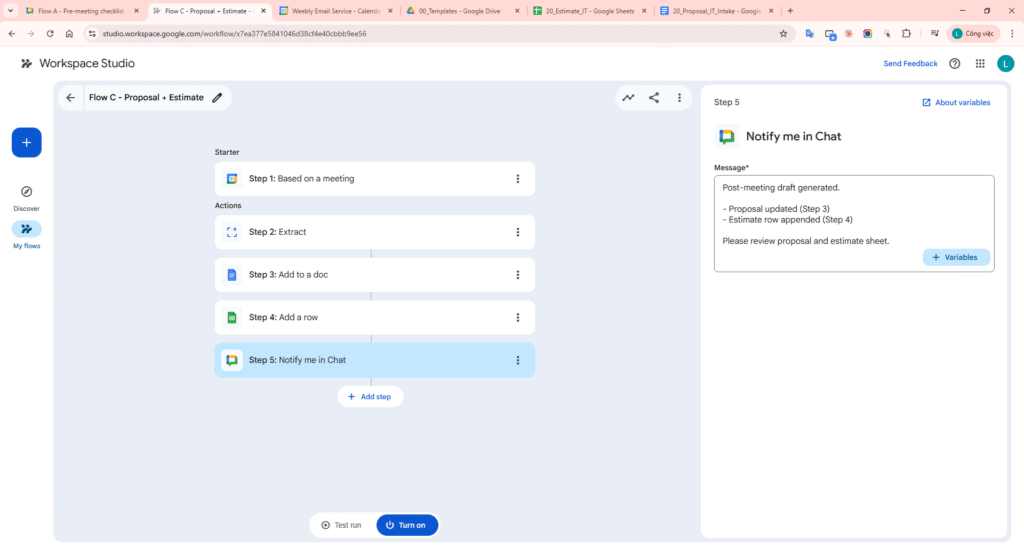The height and width of the screenshot is (555, 1024).
Task: Click the Add step button
Action: tap(370, 397)
